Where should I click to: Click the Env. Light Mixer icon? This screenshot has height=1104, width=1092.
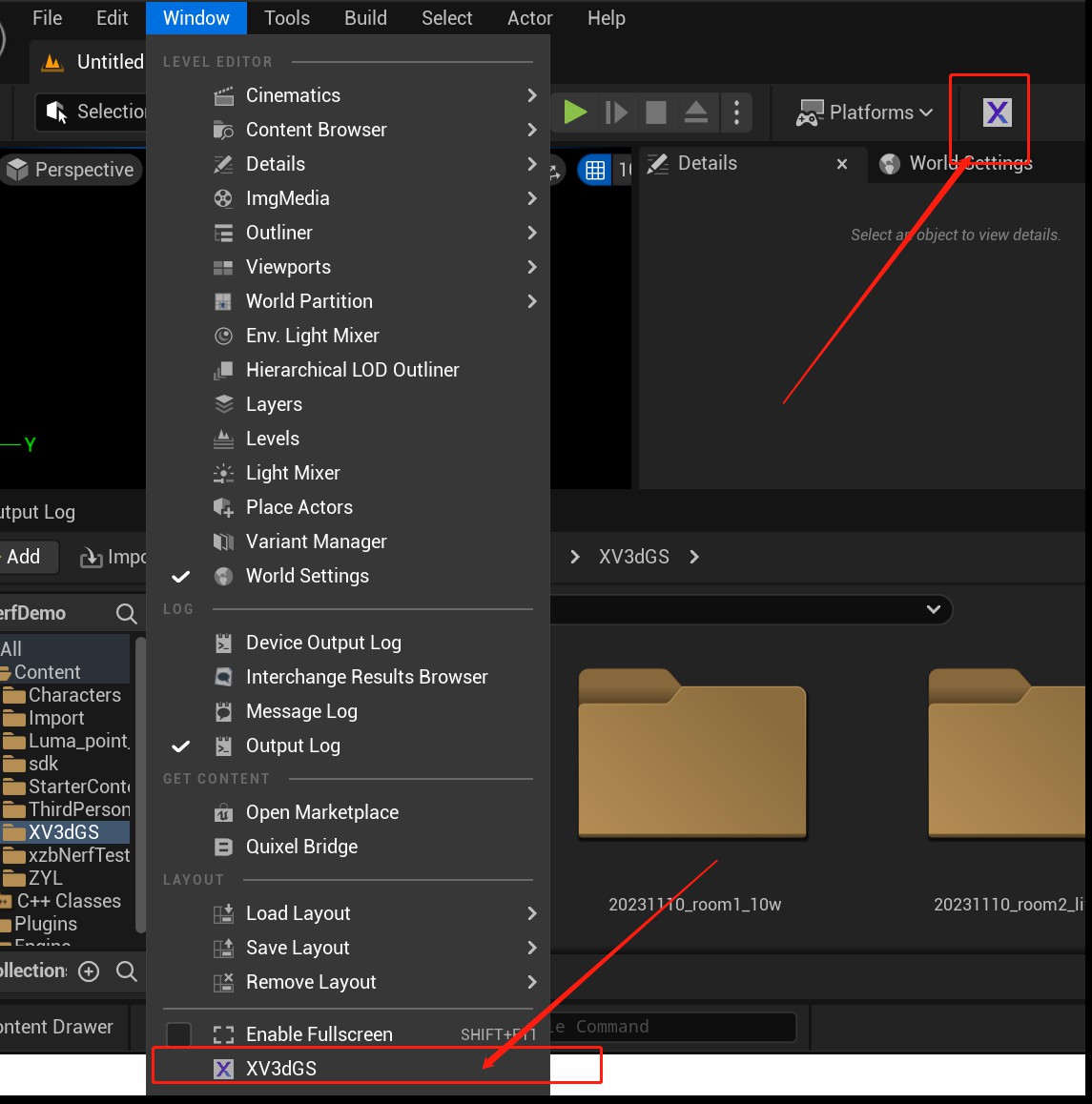(x=223, y=336)
